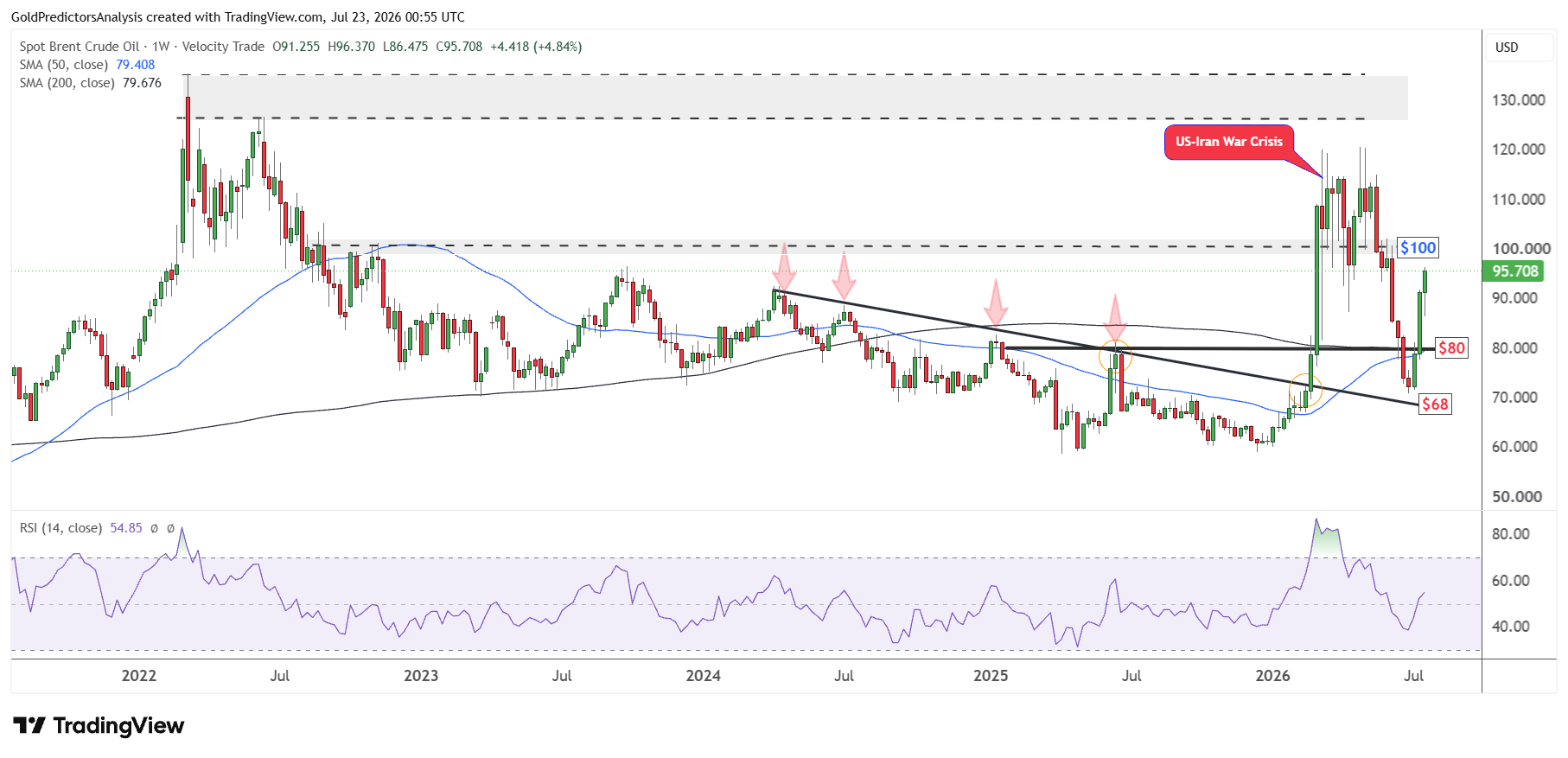The height and width of the screenshot is (758, 1568).
Task: Click the SMA 200 value 79.676
Action: point(142,83)
